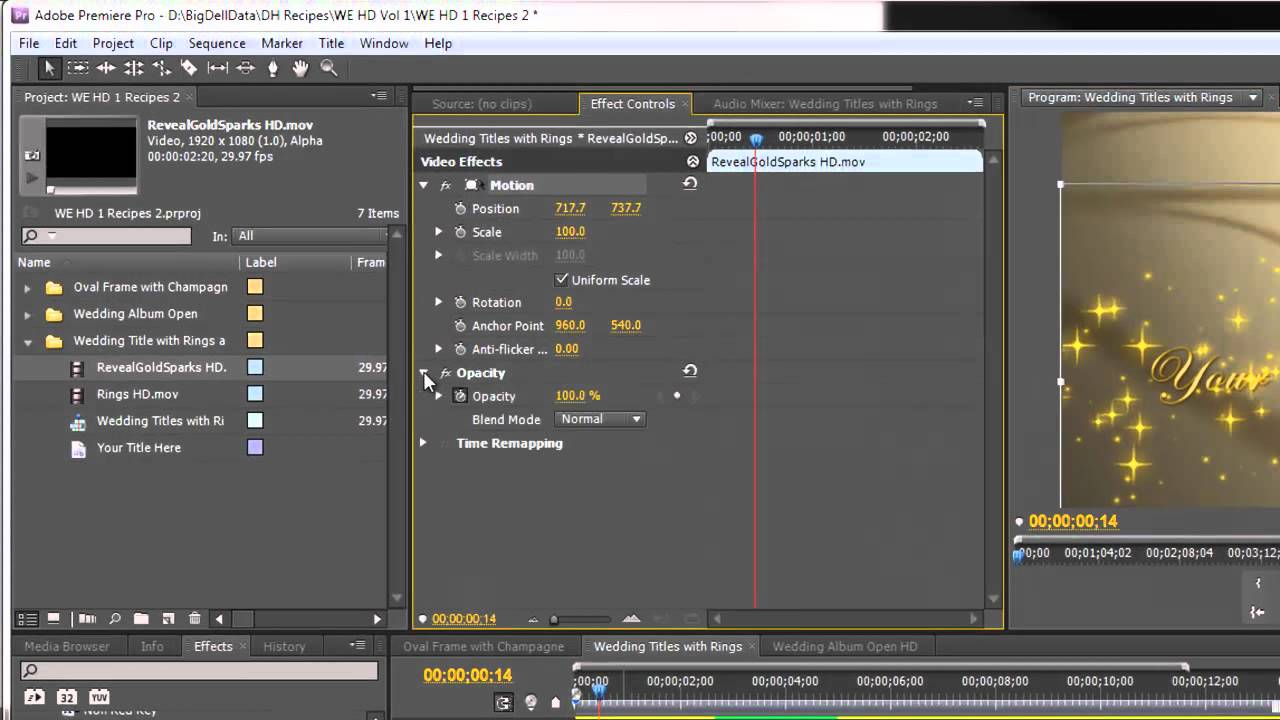Select the Ripple Edit tool
This screenshot has height=720, width=1280.
(x=106, y=68)
